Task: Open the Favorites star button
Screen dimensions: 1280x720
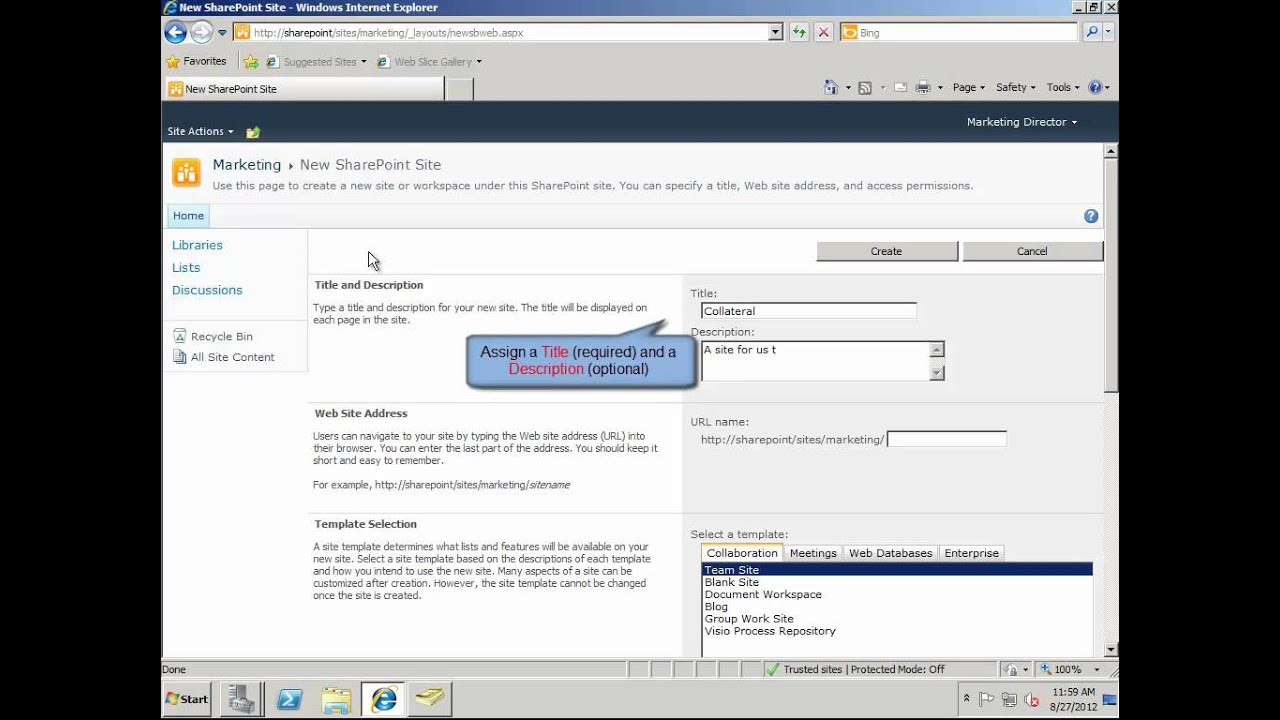Action: [196, 61]
